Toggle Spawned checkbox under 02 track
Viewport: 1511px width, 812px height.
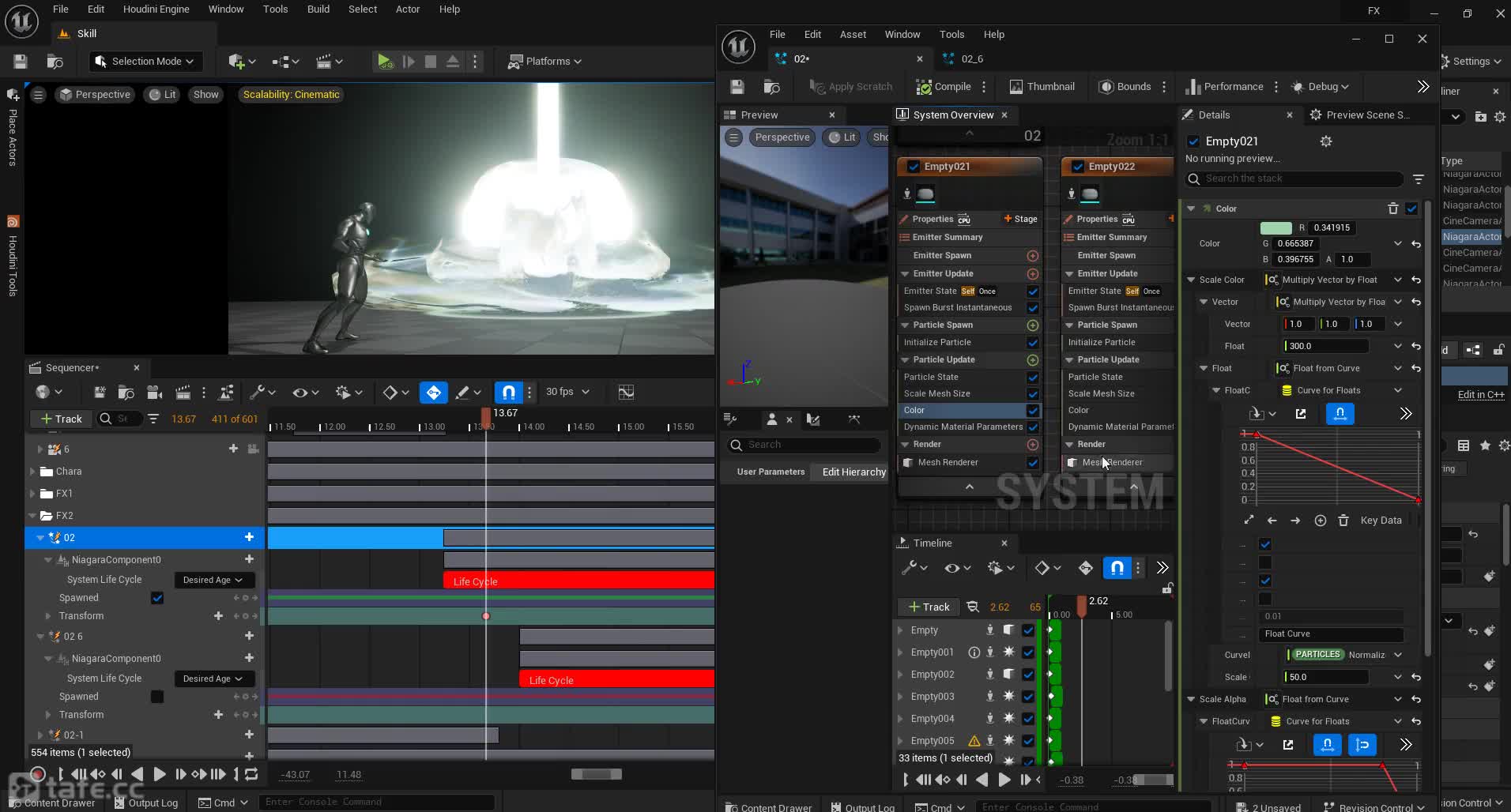click(x=157, y=598)
